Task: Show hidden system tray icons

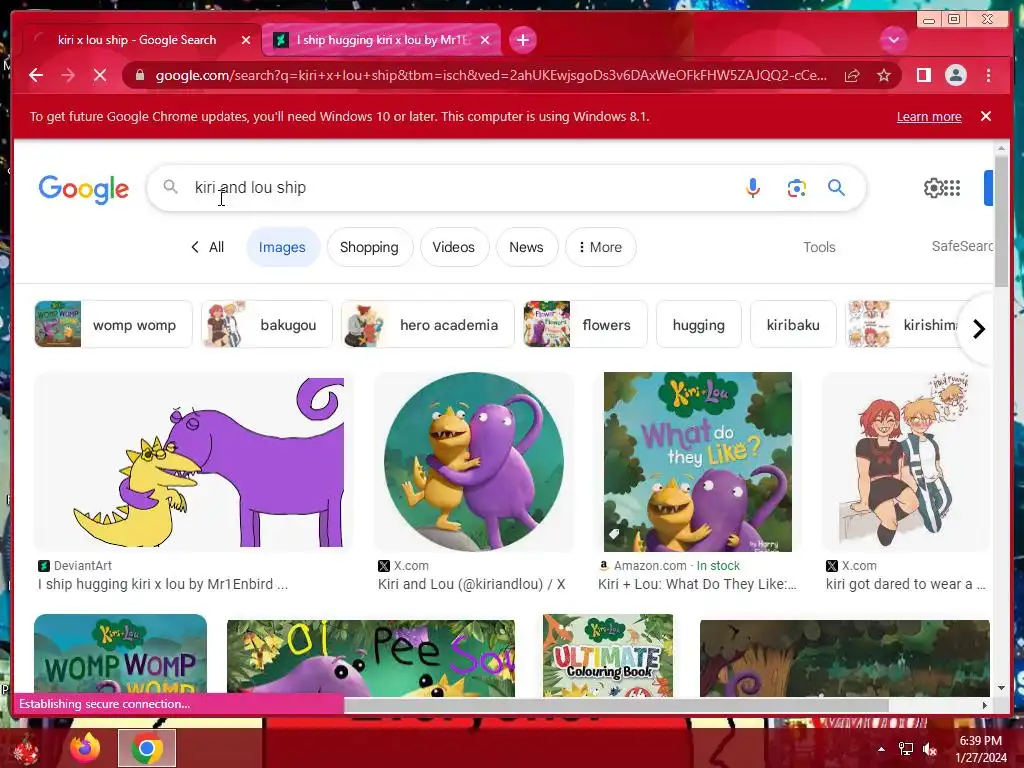Action: click(x=881, y=749)
